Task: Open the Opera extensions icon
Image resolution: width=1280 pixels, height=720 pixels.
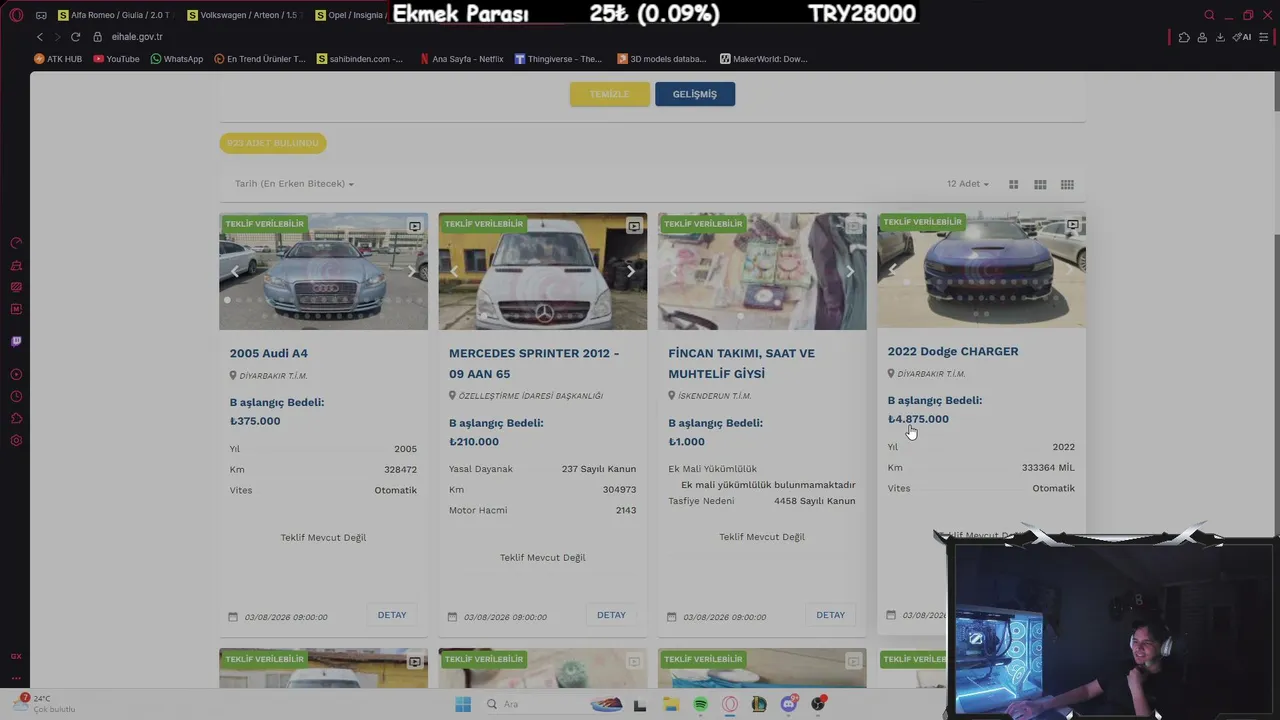Action: coord(1184,37)
